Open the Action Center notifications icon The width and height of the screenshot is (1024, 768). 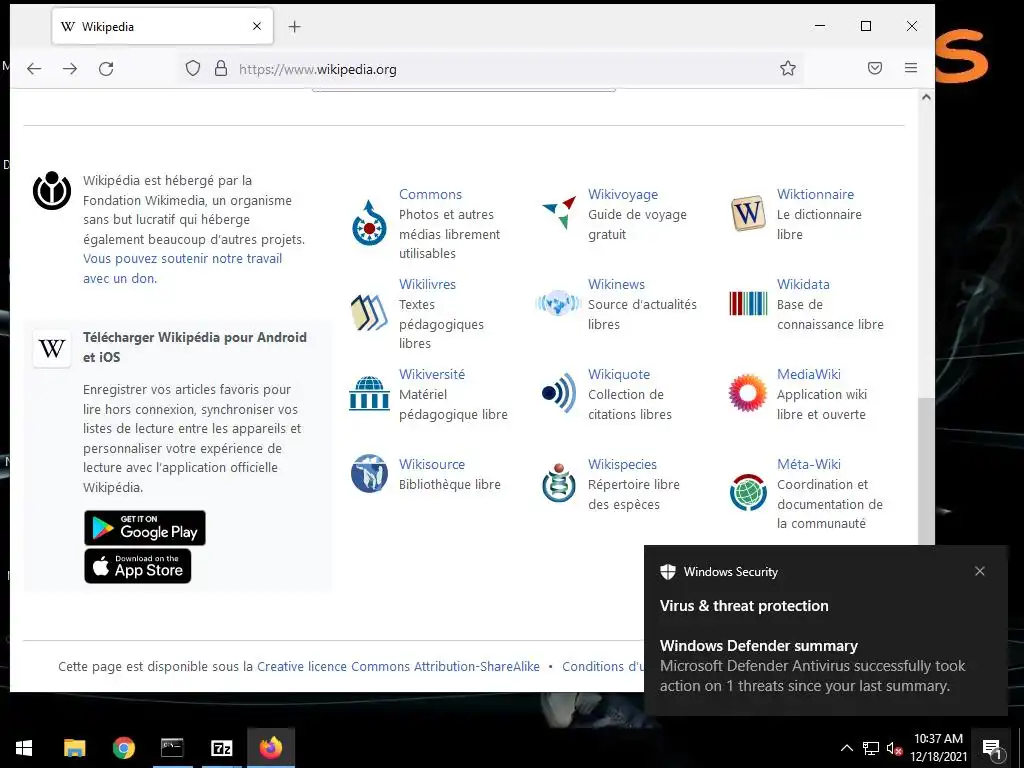(x=992, y=748)
